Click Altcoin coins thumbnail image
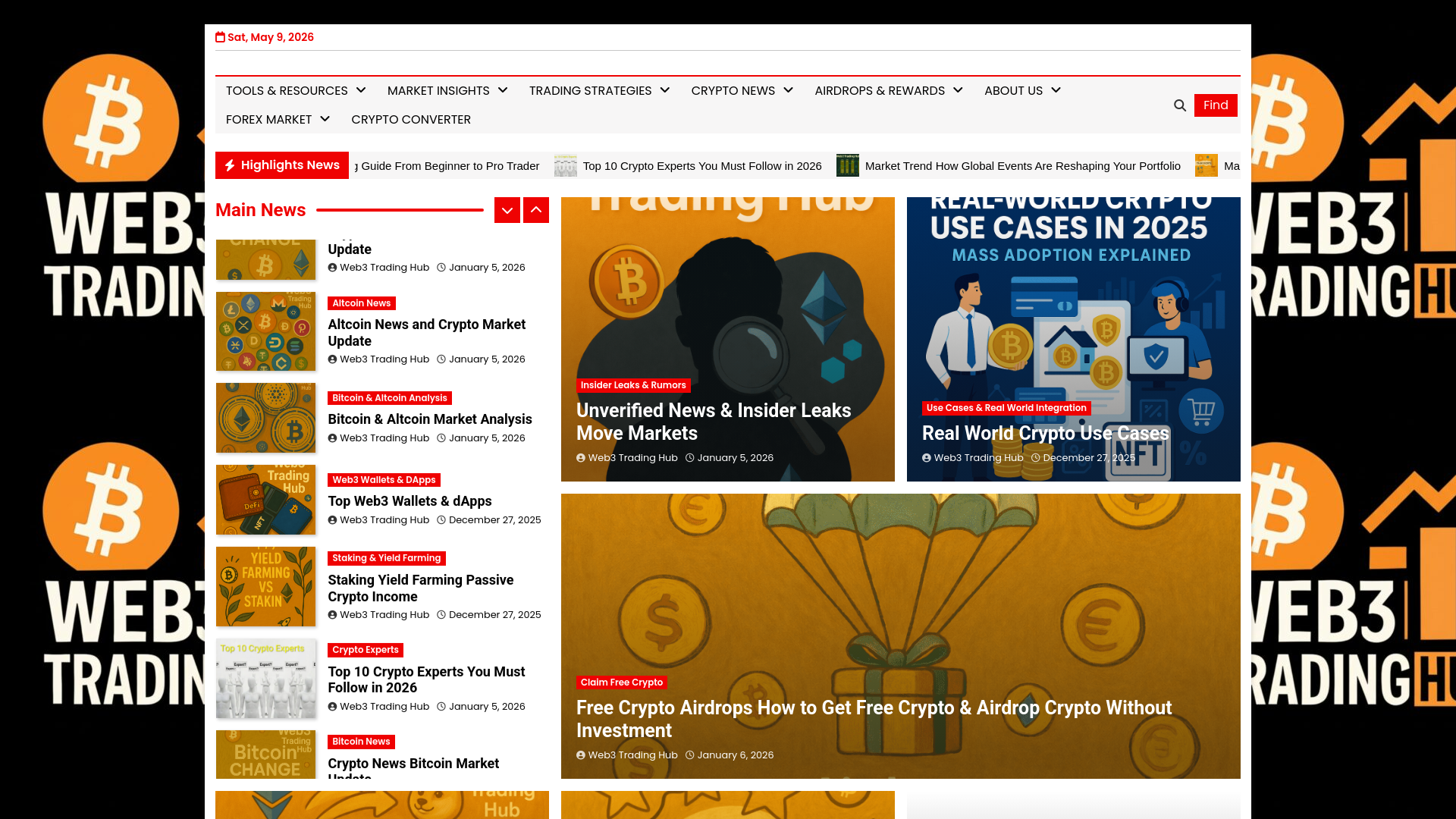 click(x=265, y=331)
